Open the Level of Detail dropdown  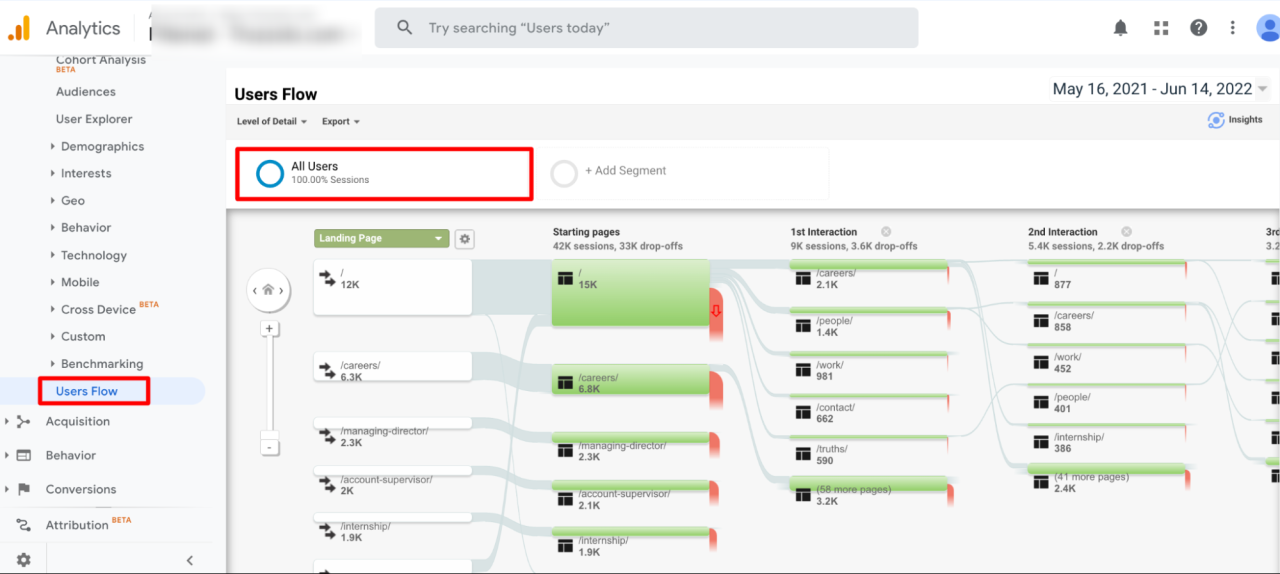coord(272,122)
